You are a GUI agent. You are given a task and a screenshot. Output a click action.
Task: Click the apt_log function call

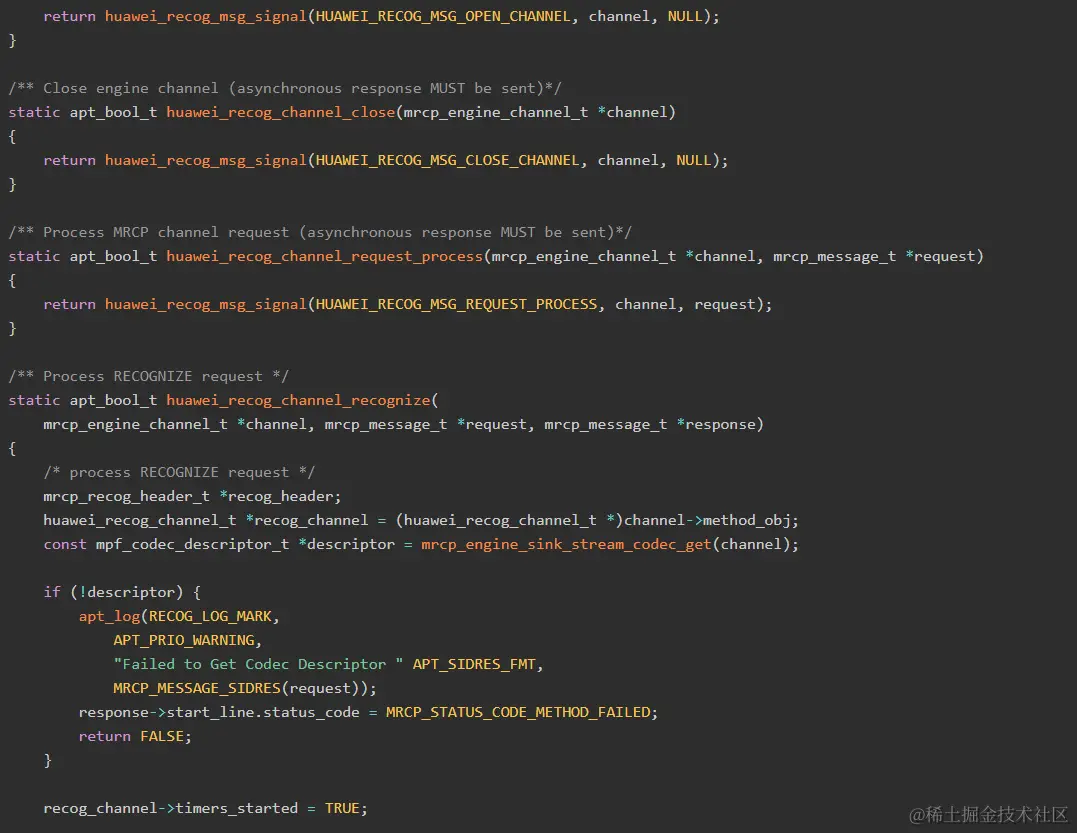[109, 616]
